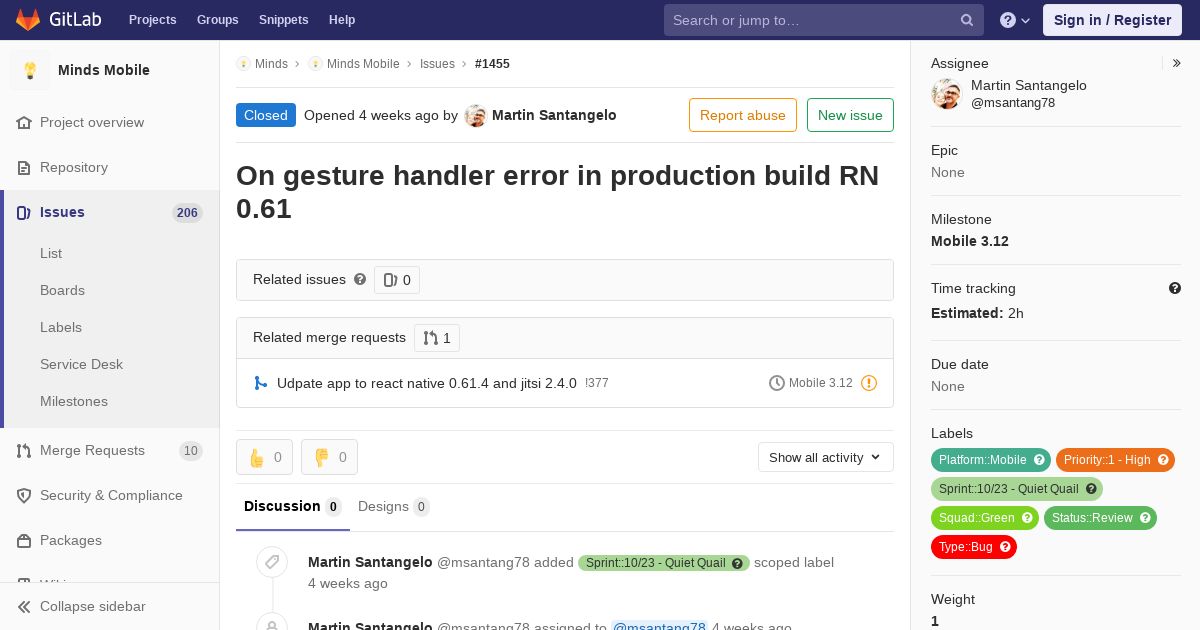1200x630 pixels.
Task: Toggle Collapse sidebar at bottom left
Action: tap(82, 606)
